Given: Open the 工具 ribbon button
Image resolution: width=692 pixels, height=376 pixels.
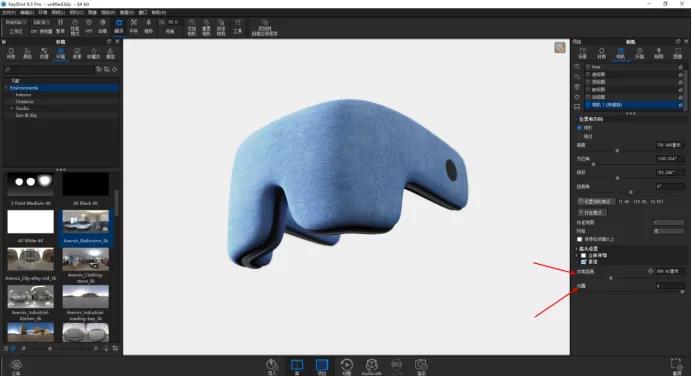Looking at the screenshot, I should coord(237,26).
